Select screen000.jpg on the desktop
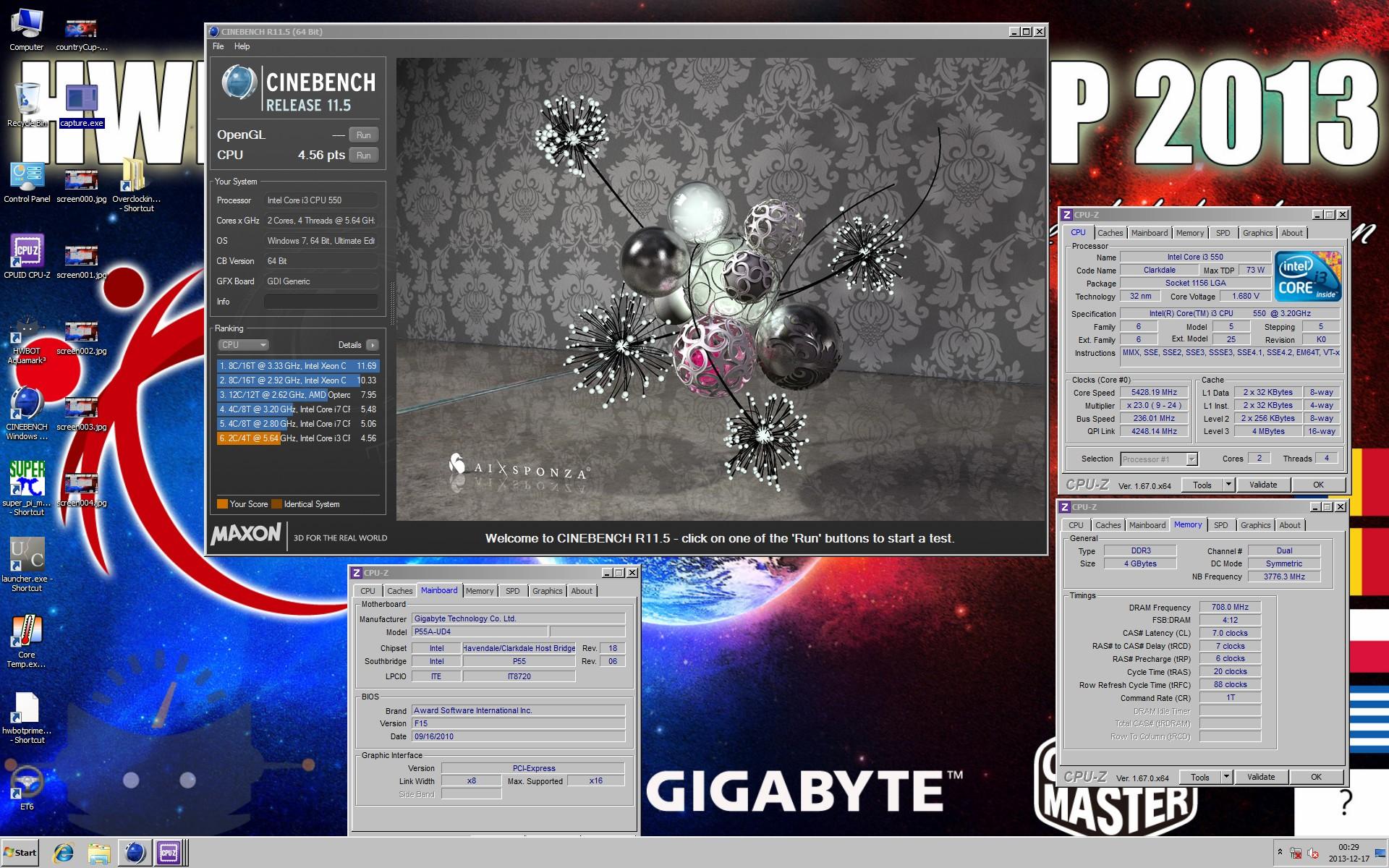 coord(81,186)
